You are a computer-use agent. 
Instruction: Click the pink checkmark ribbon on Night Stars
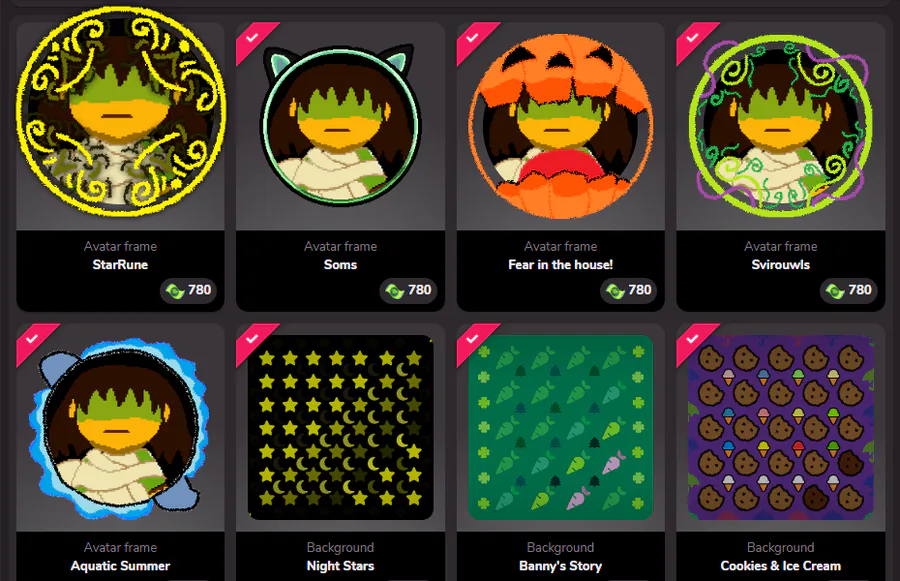(x=254, y=341)
